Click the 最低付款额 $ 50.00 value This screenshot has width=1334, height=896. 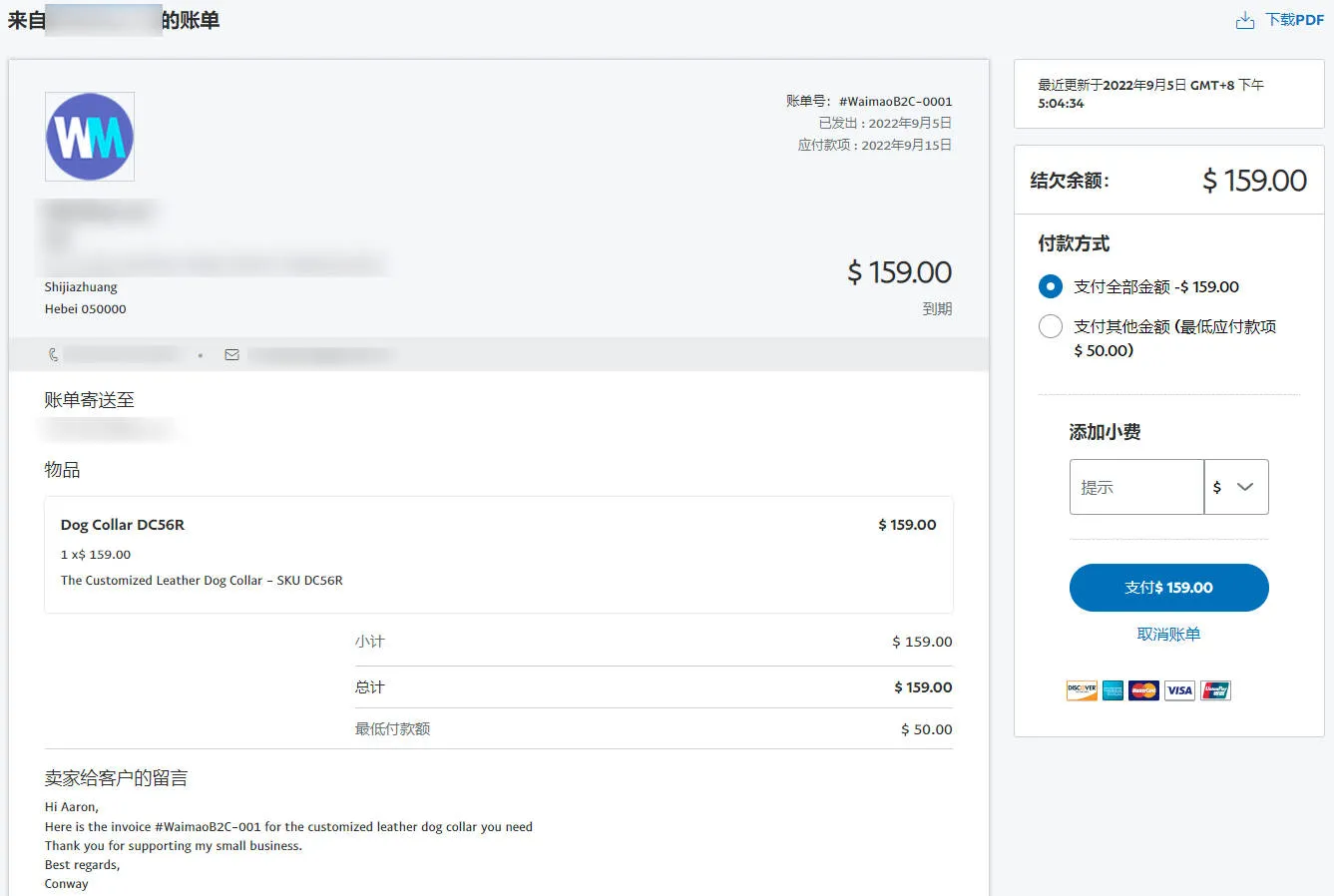[x=926, y=729]
